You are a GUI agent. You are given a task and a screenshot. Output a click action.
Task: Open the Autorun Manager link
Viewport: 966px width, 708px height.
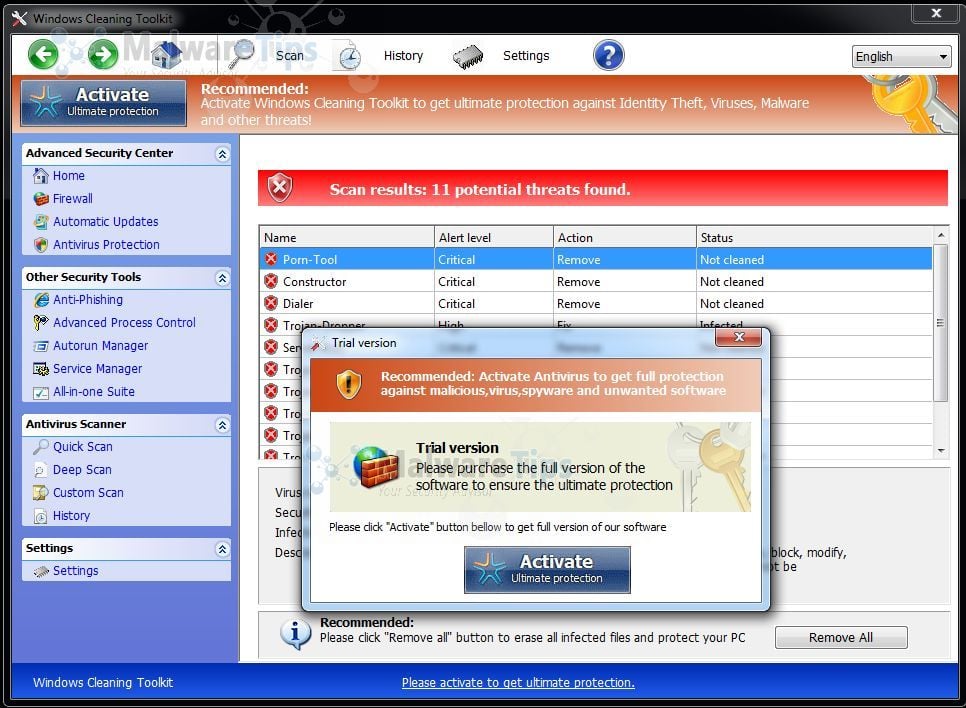(100, 346)
